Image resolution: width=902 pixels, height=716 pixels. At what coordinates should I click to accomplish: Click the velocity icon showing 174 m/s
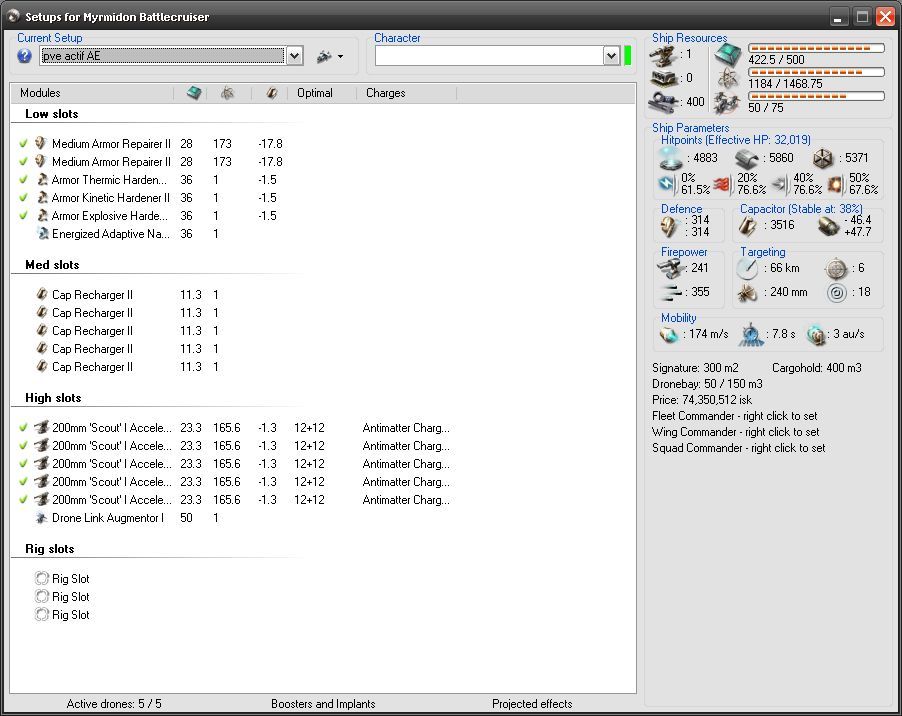point(669,335)
